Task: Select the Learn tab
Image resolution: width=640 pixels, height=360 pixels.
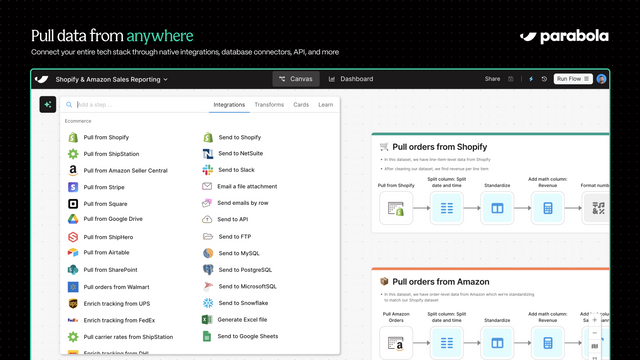Action: pyautogui.click(x=326, y=105)
